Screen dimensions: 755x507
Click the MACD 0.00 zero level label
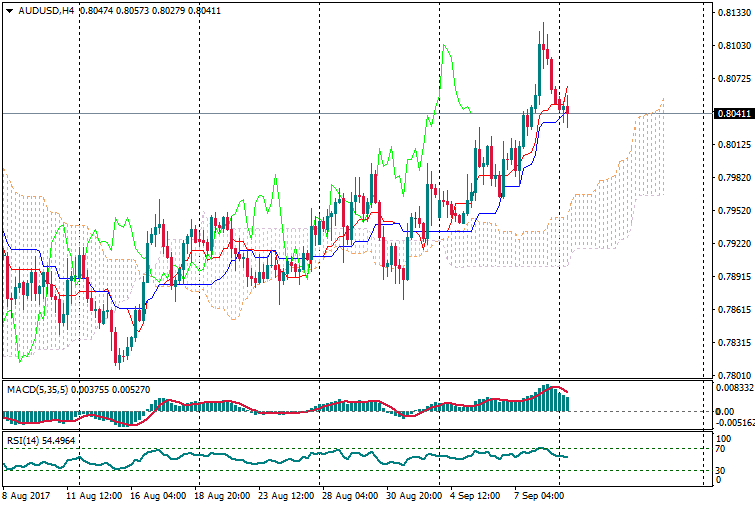[x=726, y=411]
